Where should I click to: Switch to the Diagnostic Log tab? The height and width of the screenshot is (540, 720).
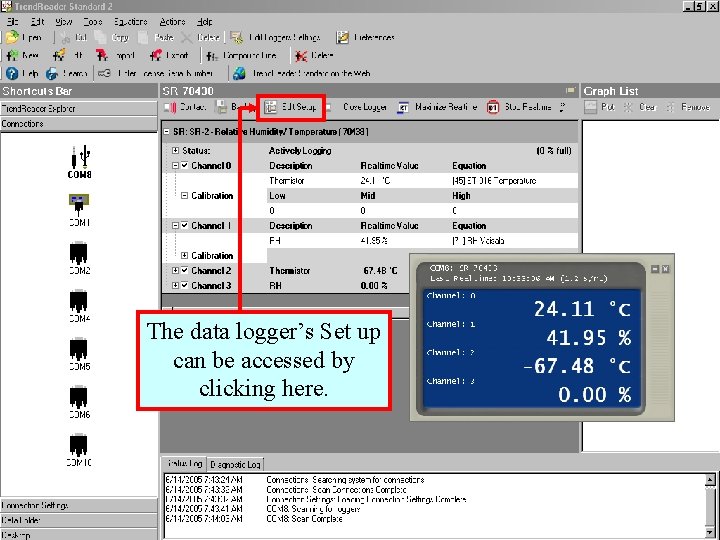235,464
